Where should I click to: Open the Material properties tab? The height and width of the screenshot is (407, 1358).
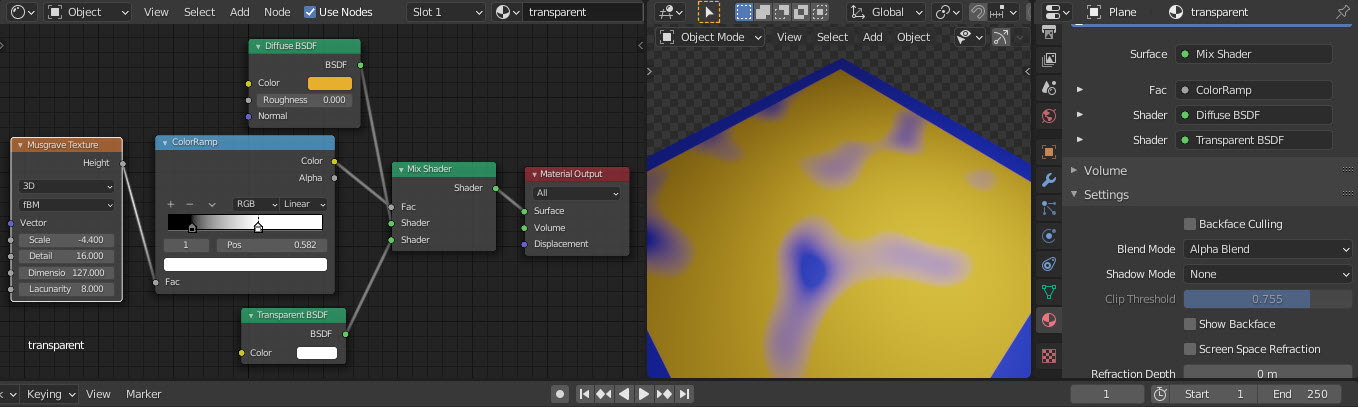1049,321
